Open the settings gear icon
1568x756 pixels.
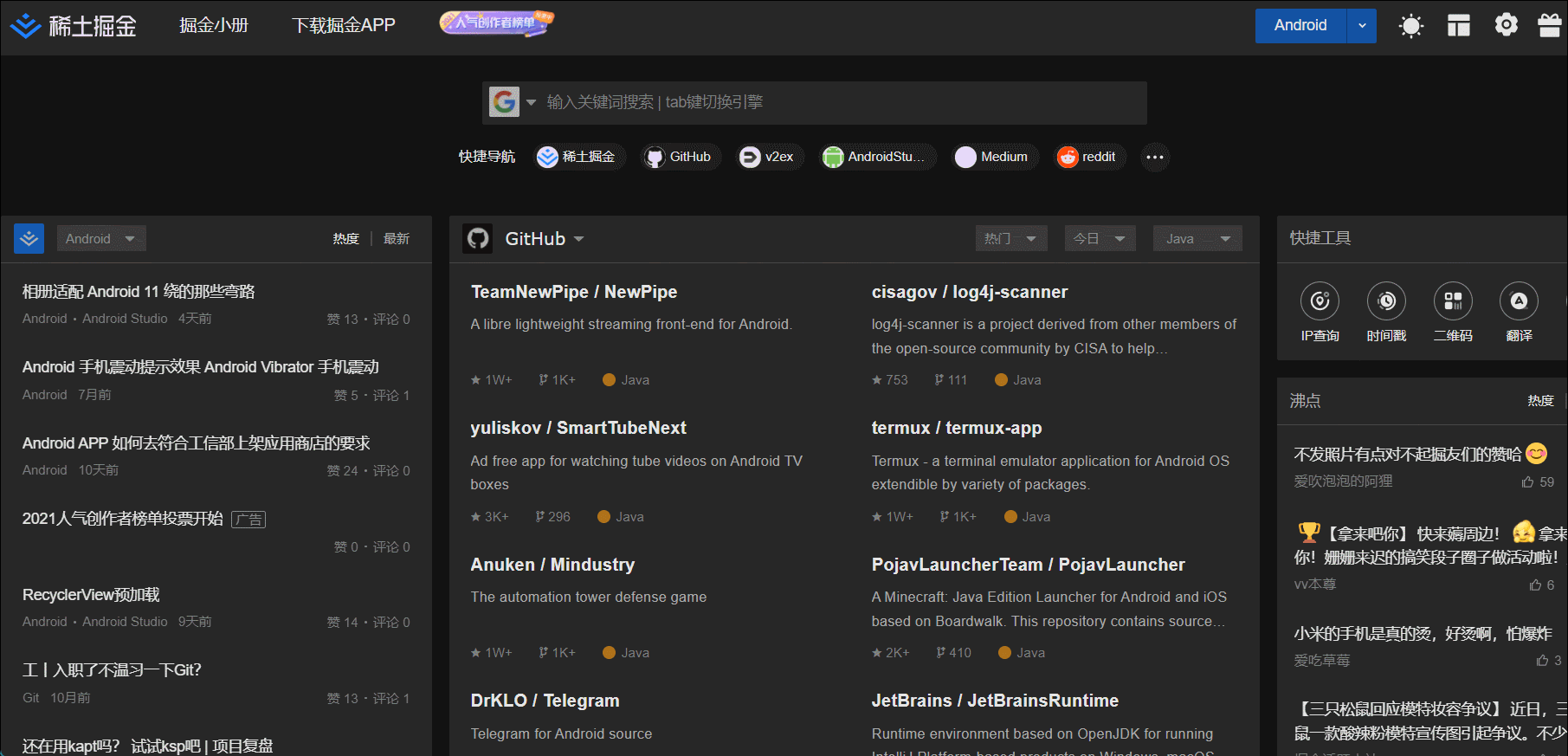pyautogui.click(x=1507, y=25)
